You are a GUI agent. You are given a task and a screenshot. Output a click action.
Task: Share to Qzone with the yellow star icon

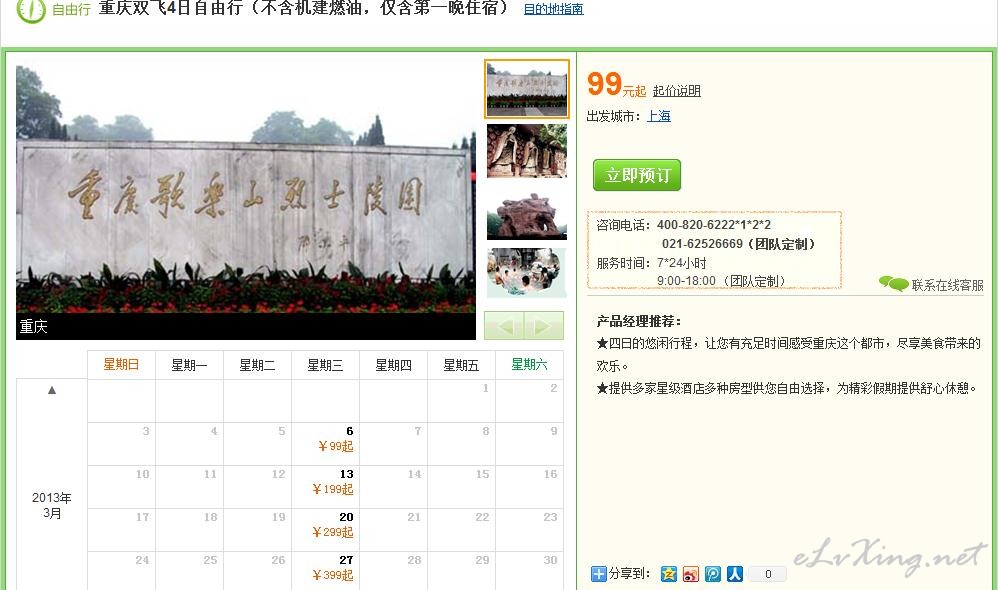click(x=668, y=573)
